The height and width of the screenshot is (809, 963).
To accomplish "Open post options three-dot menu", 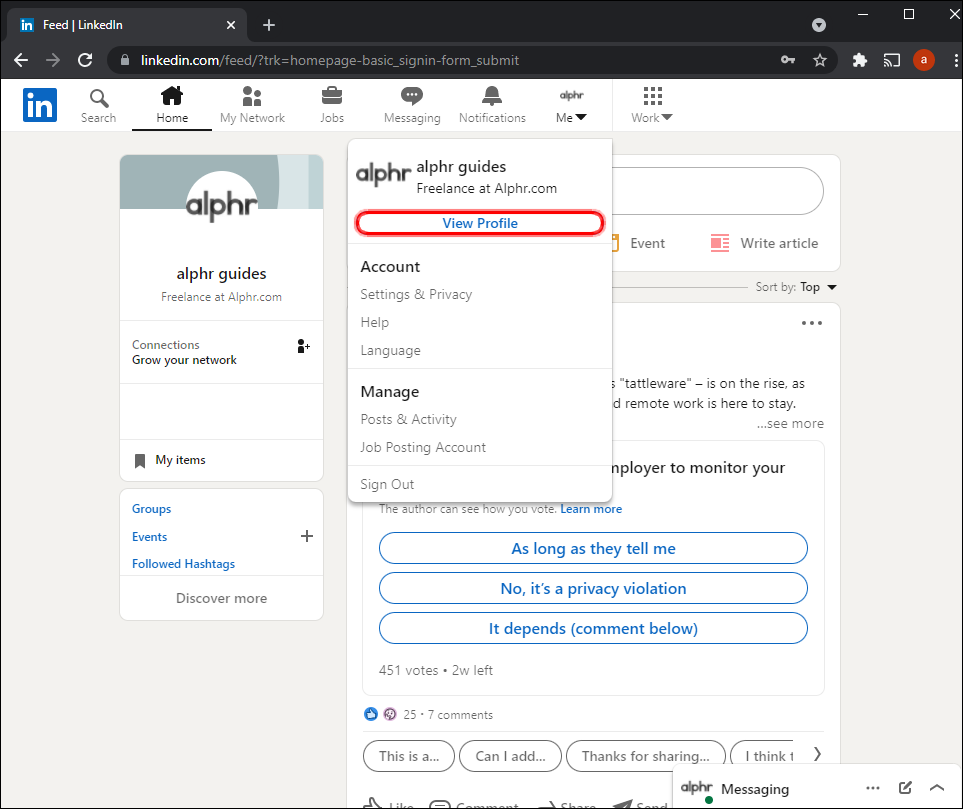I will coord(811,323).
